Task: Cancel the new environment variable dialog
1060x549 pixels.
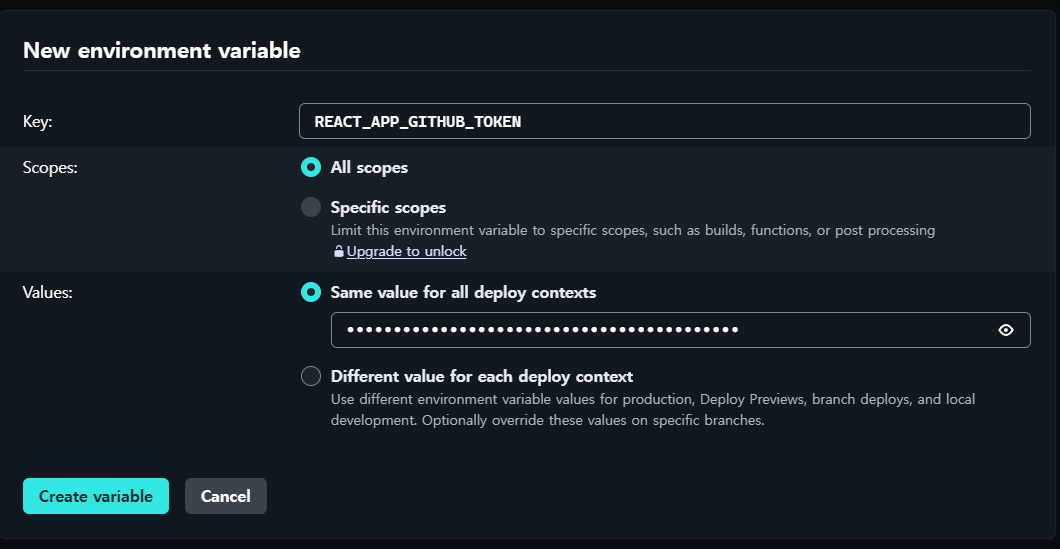Action: pos(225,496)
